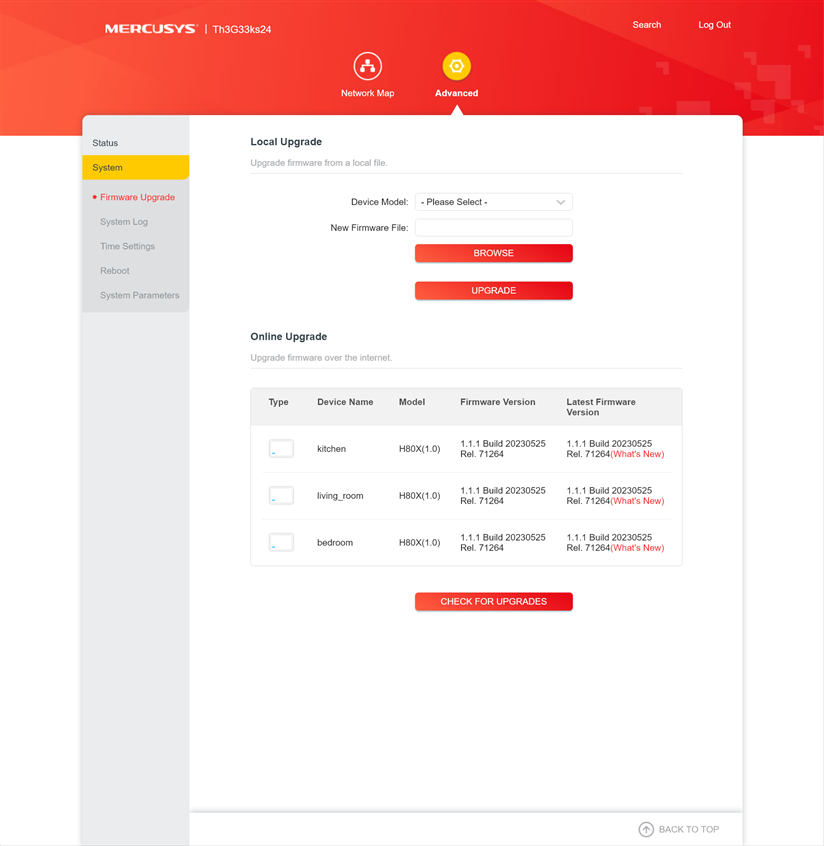The image size is (824, 846).
Task: Go to Time Settings
Action: 127,246
